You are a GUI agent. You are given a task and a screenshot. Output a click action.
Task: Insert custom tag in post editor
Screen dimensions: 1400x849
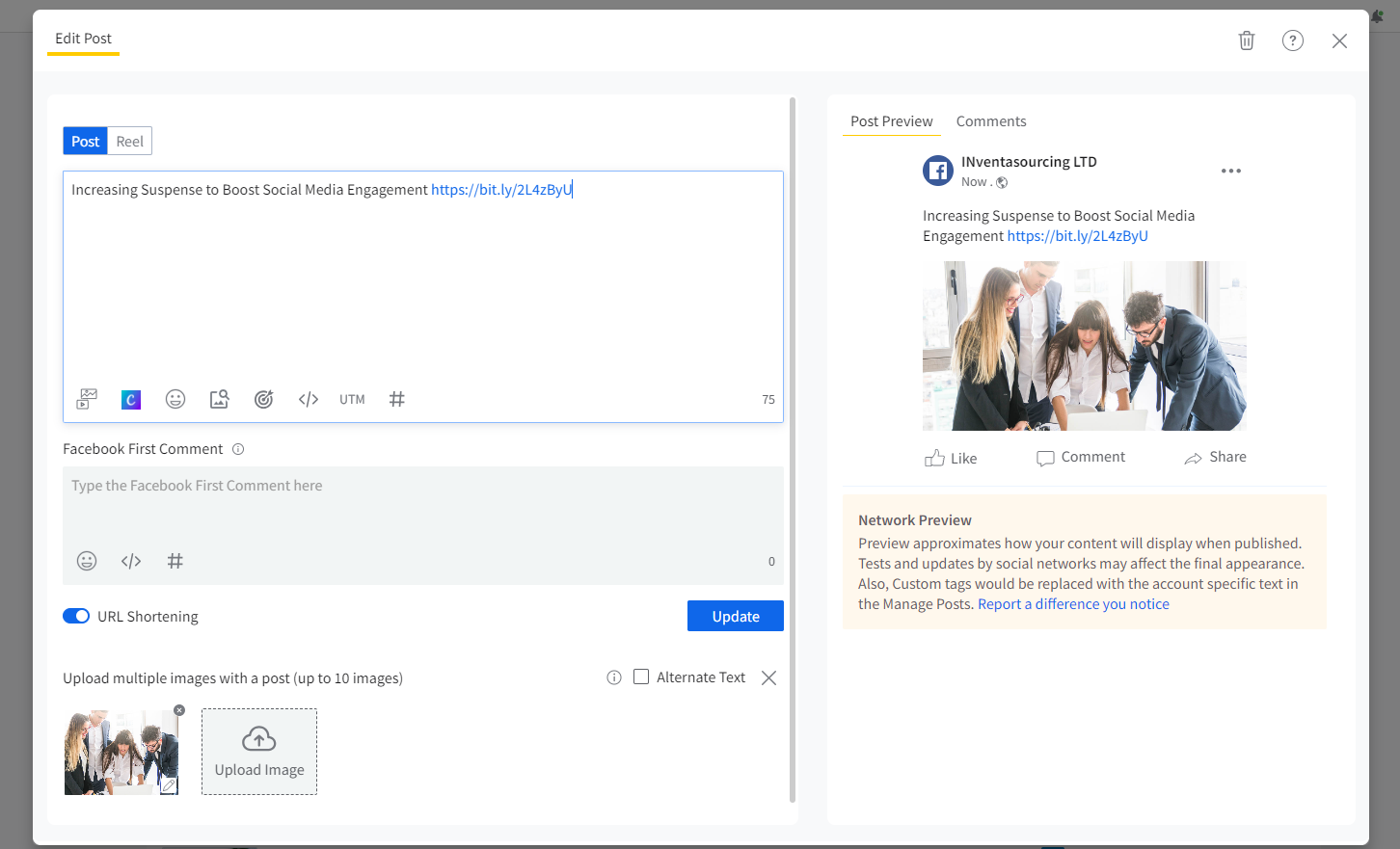(x=309, y=399)
